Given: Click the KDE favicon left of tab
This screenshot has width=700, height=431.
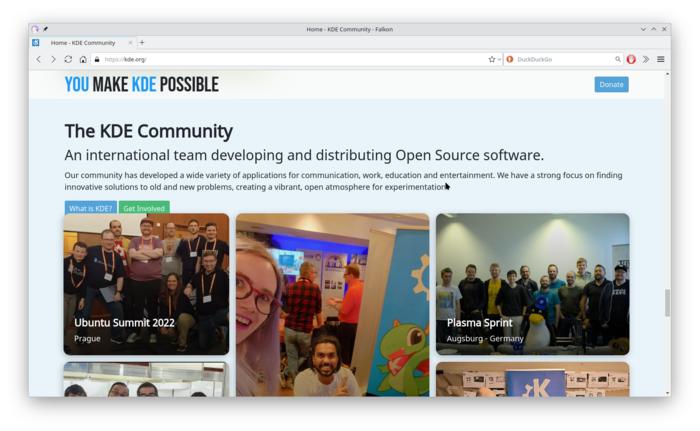Looking at the screenshot, I should point(36,43).
